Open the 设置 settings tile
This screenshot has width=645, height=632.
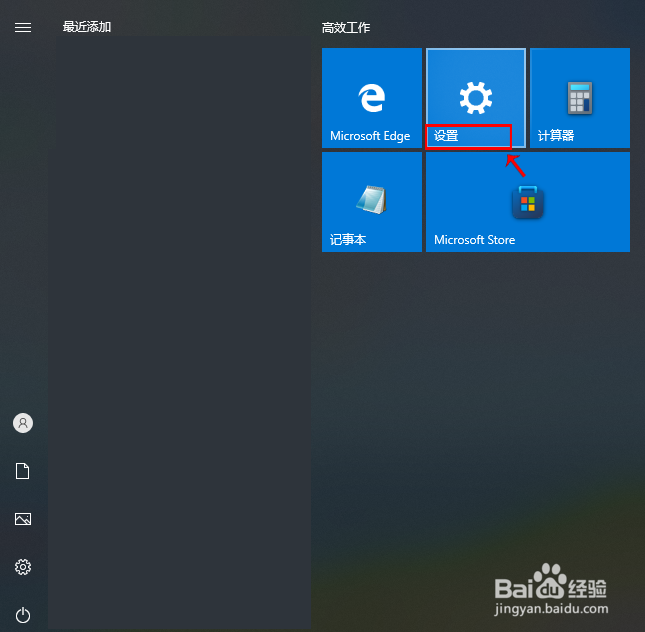(476, 98)
